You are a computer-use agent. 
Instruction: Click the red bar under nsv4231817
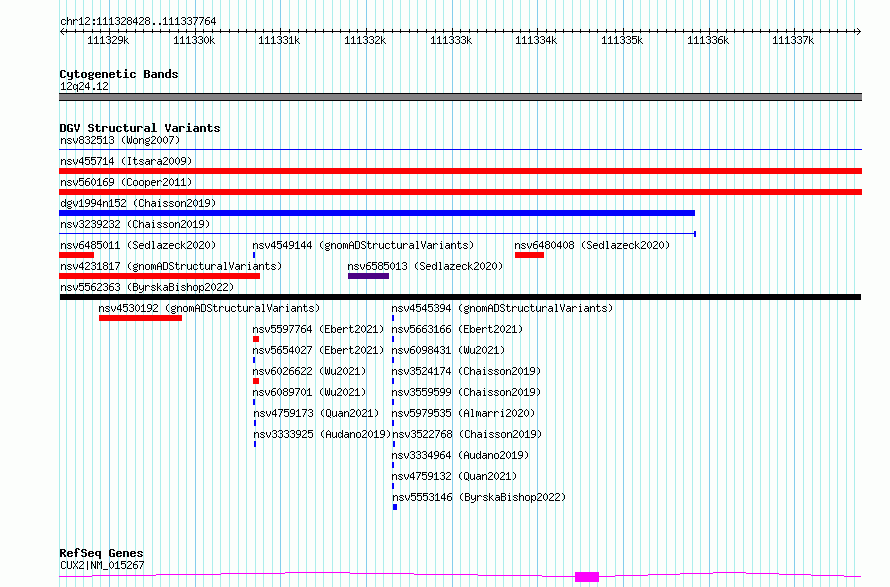[x=159, y=276]
